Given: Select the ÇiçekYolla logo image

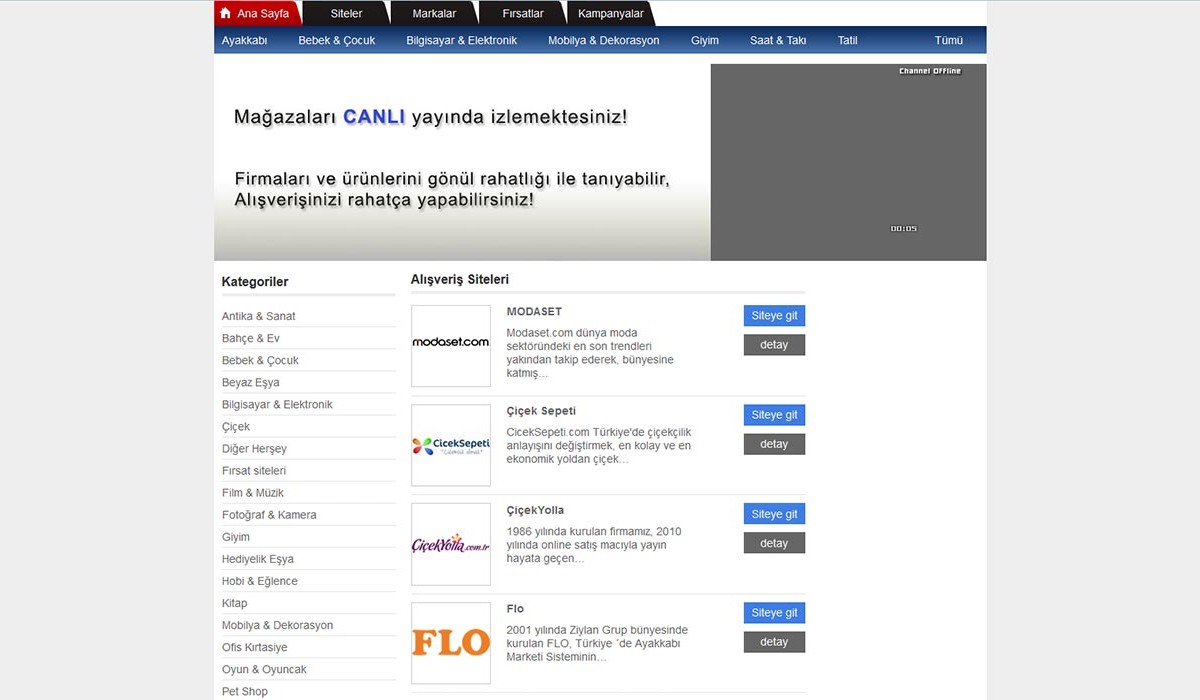Looking at the screenshot, I should click(451, 544).
